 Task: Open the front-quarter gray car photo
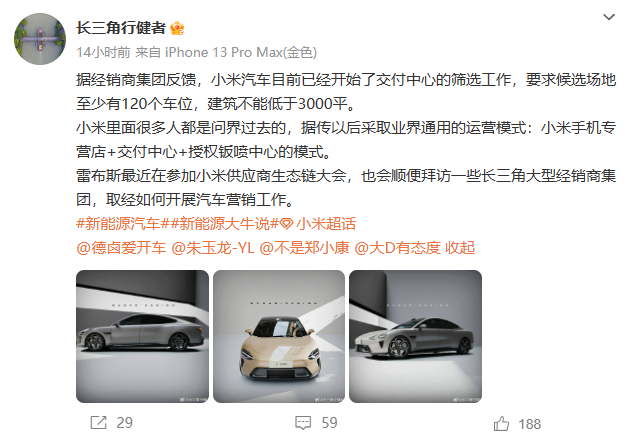416,336
